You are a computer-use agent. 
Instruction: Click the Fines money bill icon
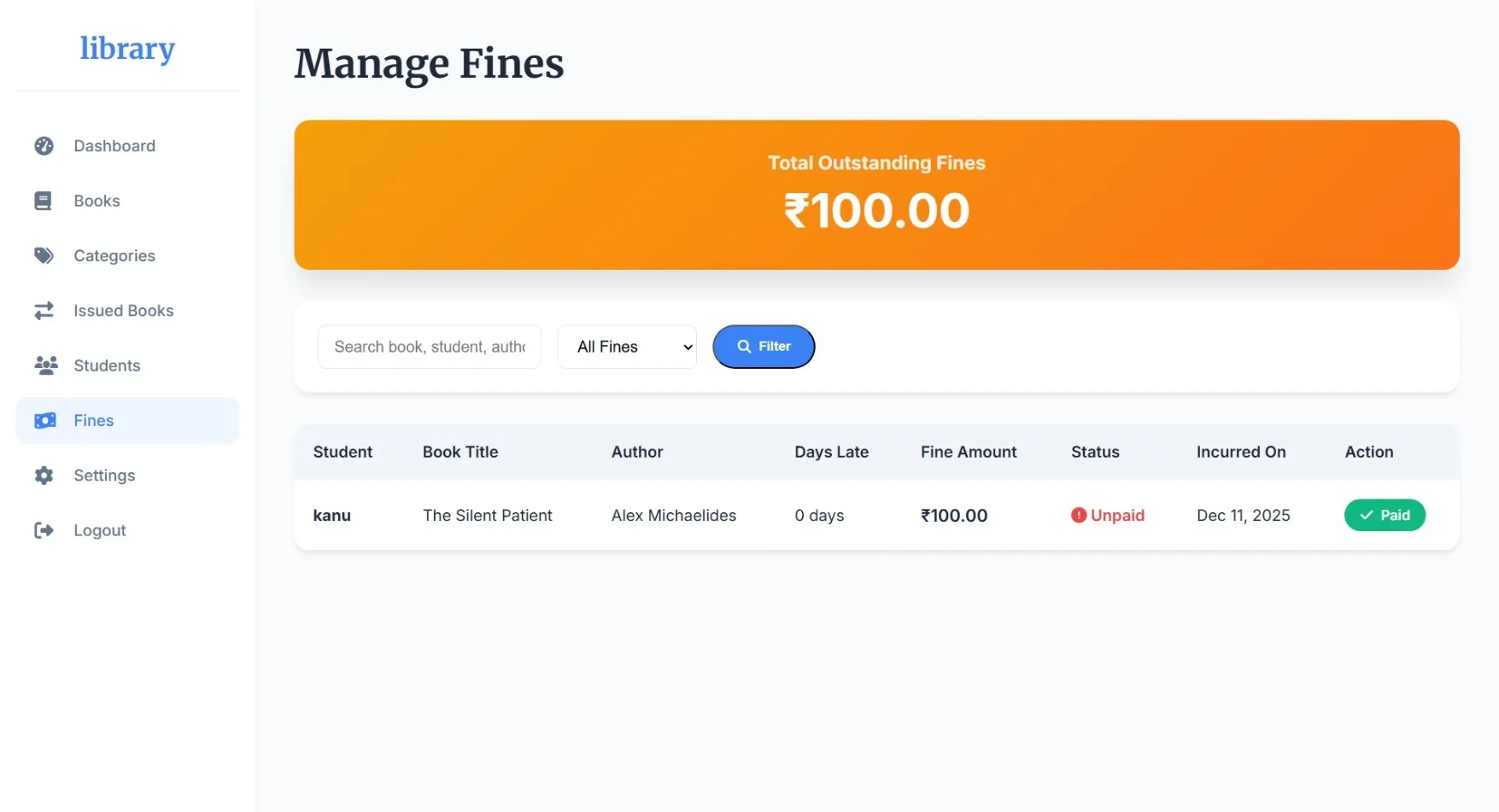click(45, 420)
